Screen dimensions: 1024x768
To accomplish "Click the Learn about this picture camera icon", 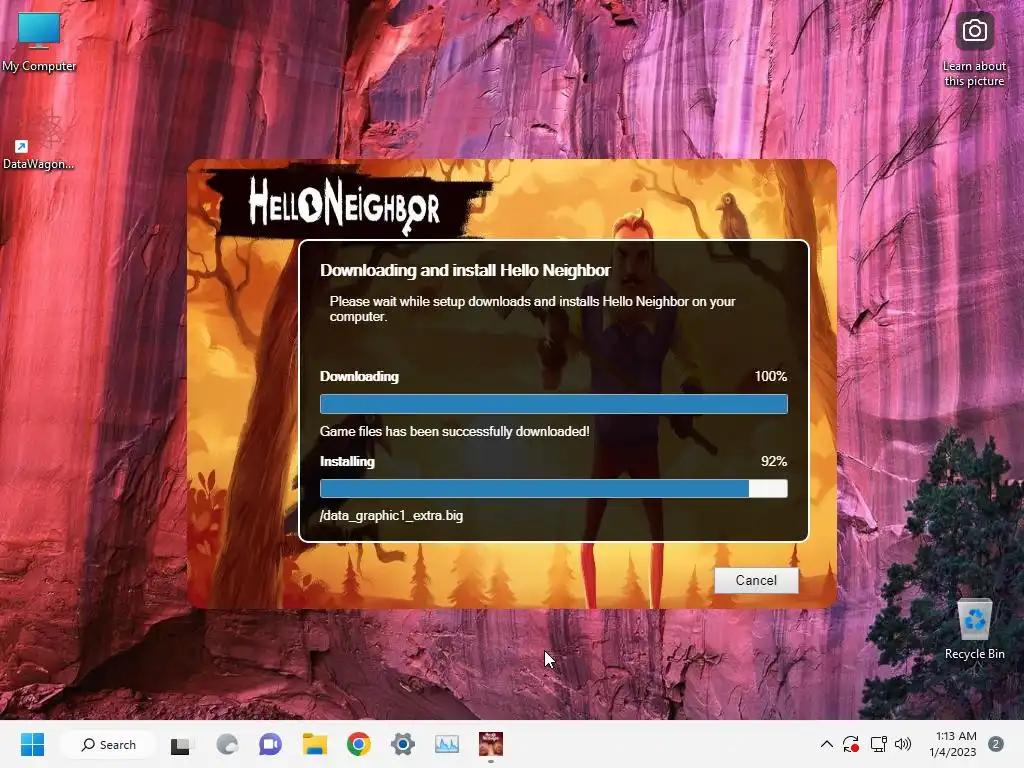I will coord(974,31).
